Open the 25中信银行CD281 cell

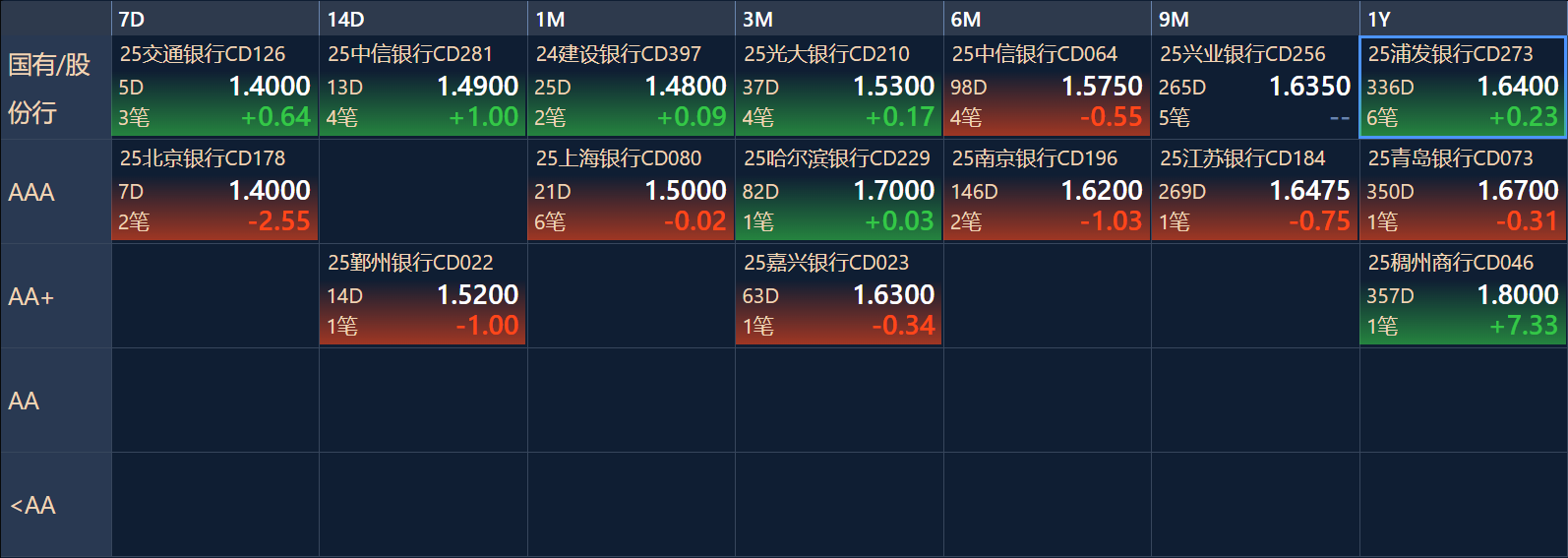tap(423, 87)
